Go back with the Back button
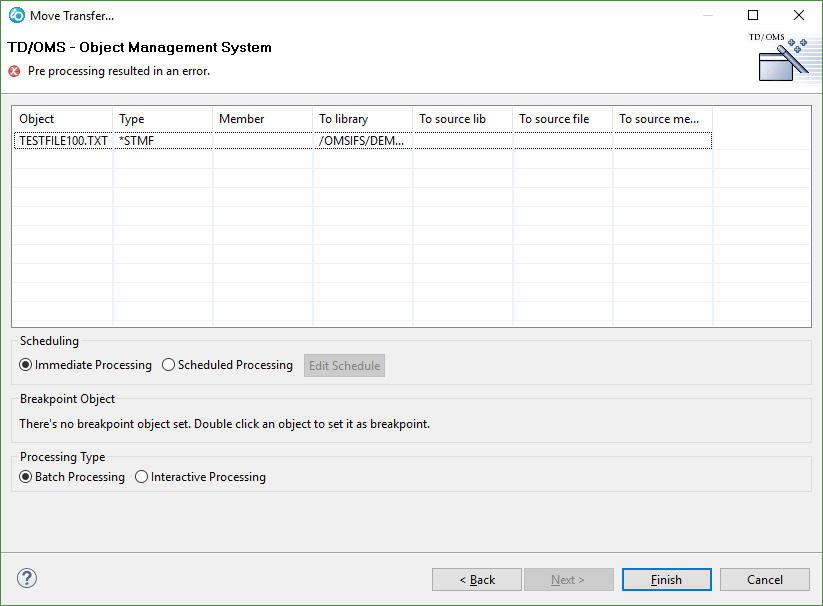Image resolution: width=823 pixels, height=606 pixels. pyautogui.click(x=477, y=580)
